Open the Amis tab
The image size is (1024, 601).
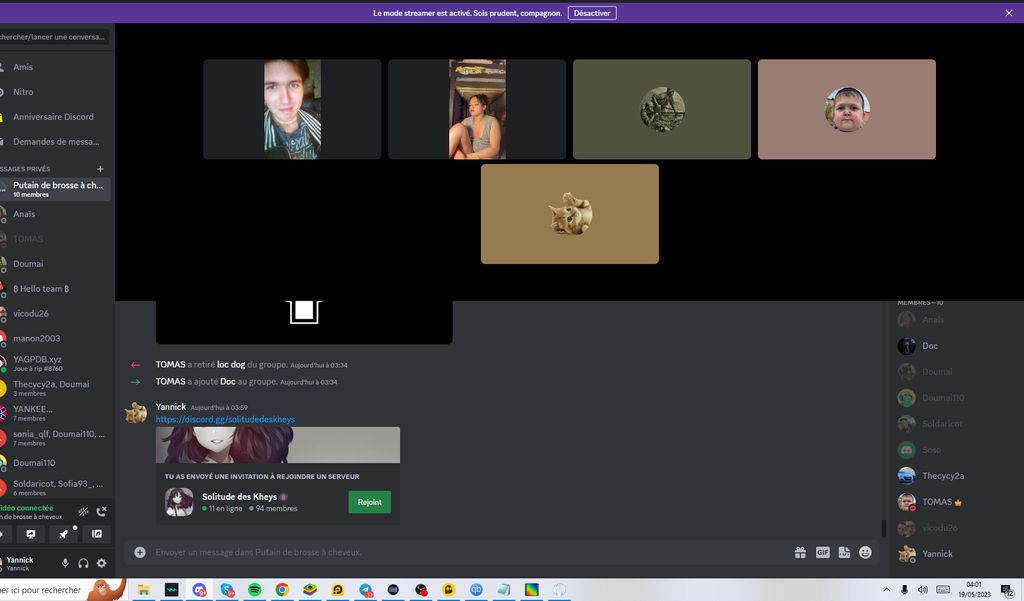(23, 67)
